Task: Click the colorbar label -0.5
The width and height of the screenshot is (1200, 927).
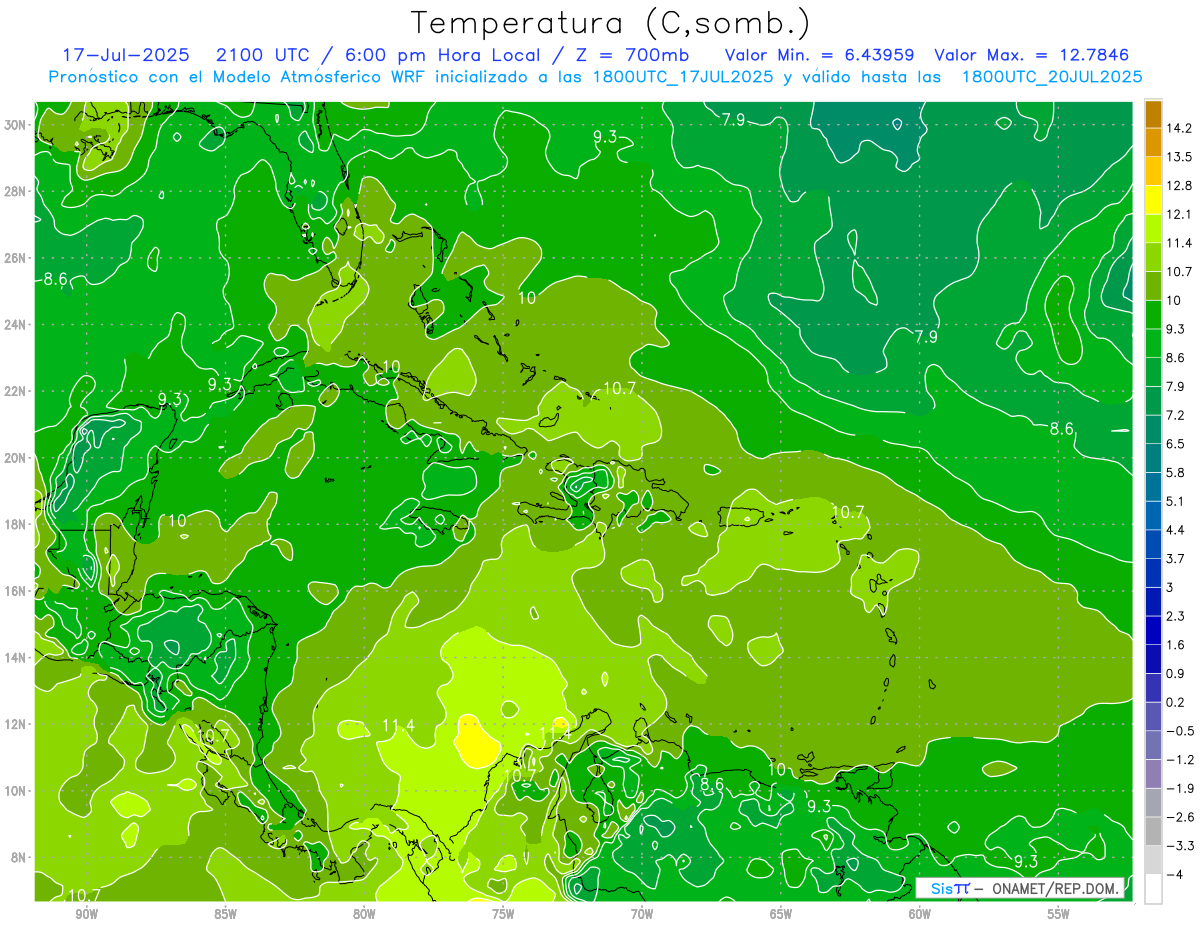Action: (x=1180, y=731)
